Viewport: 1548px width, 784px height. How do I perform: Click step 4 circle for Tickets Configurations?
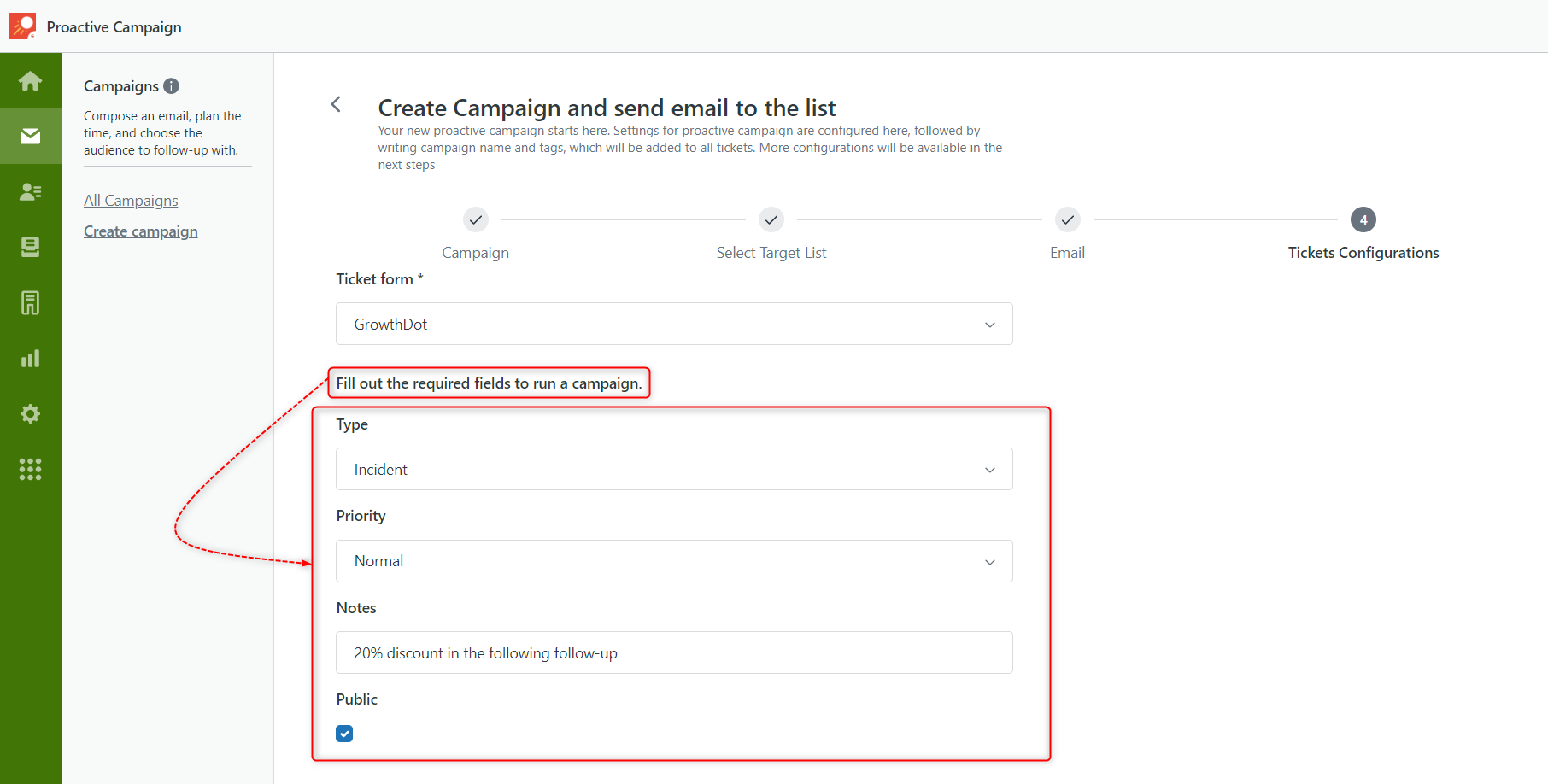tap(1363, 219)
